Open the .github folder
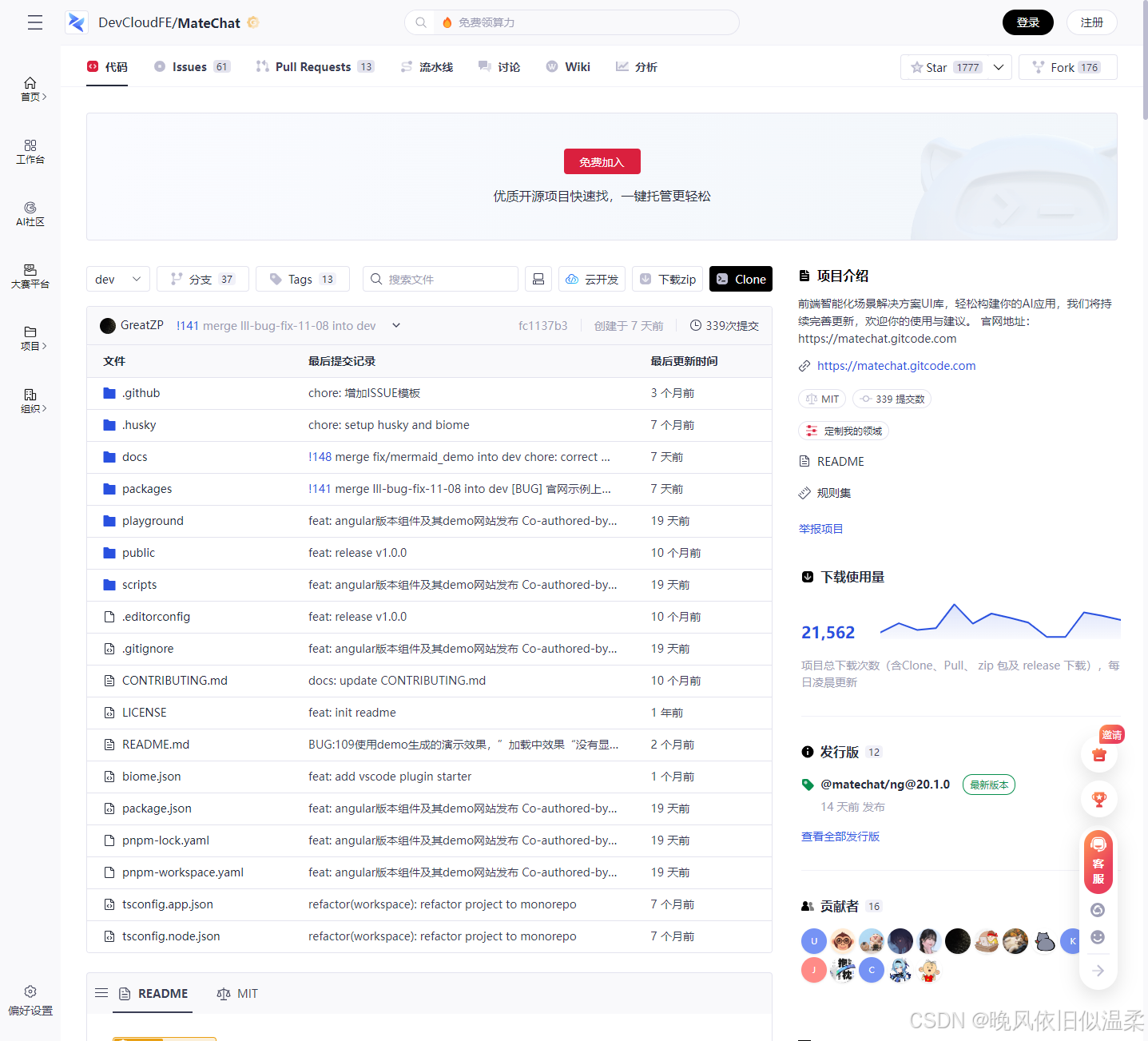The image size is (1148, 1041). pyautogui.click(x=141, y=393)
